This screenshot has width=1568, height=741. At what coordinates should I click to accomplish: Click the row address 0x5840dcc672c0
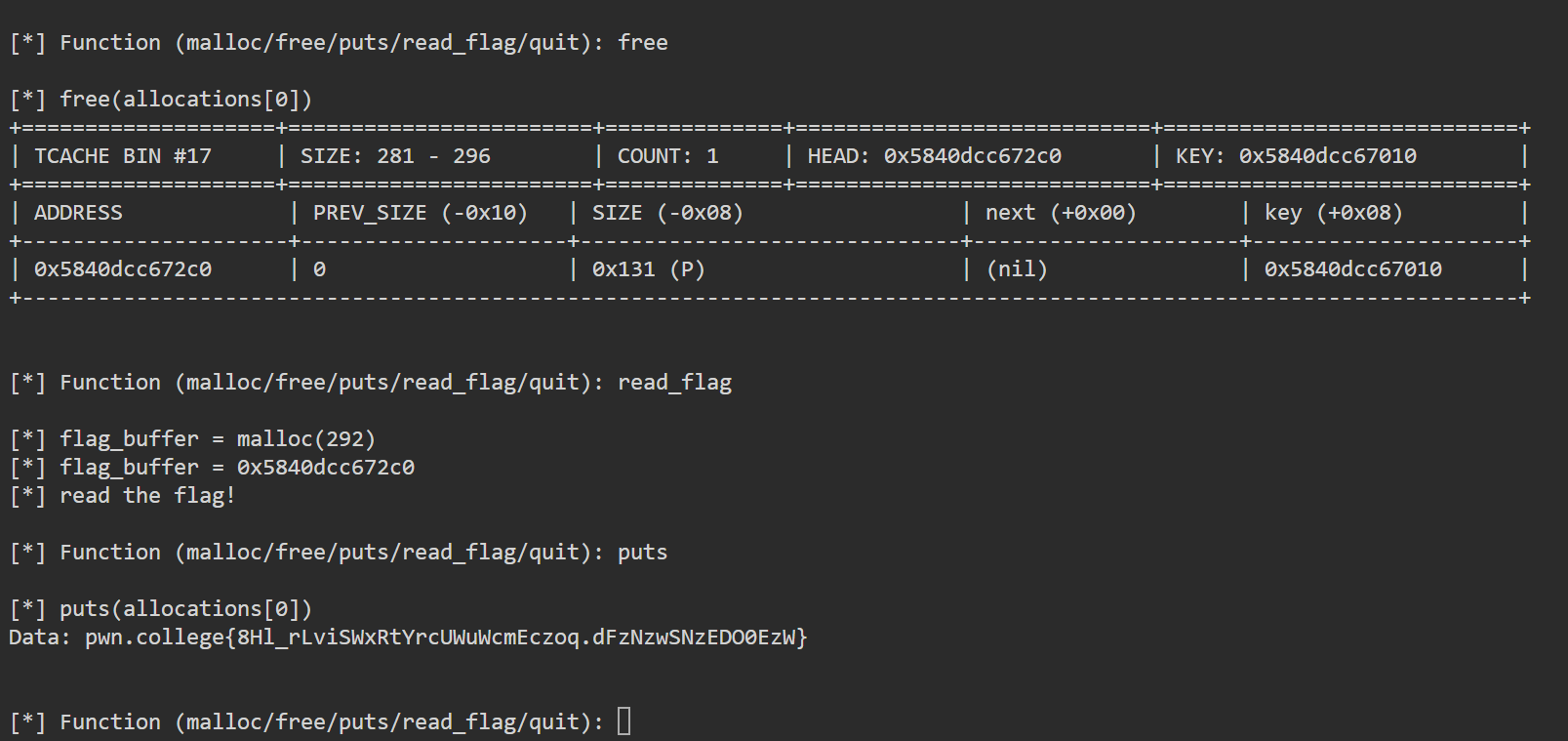tap(123, 269)
